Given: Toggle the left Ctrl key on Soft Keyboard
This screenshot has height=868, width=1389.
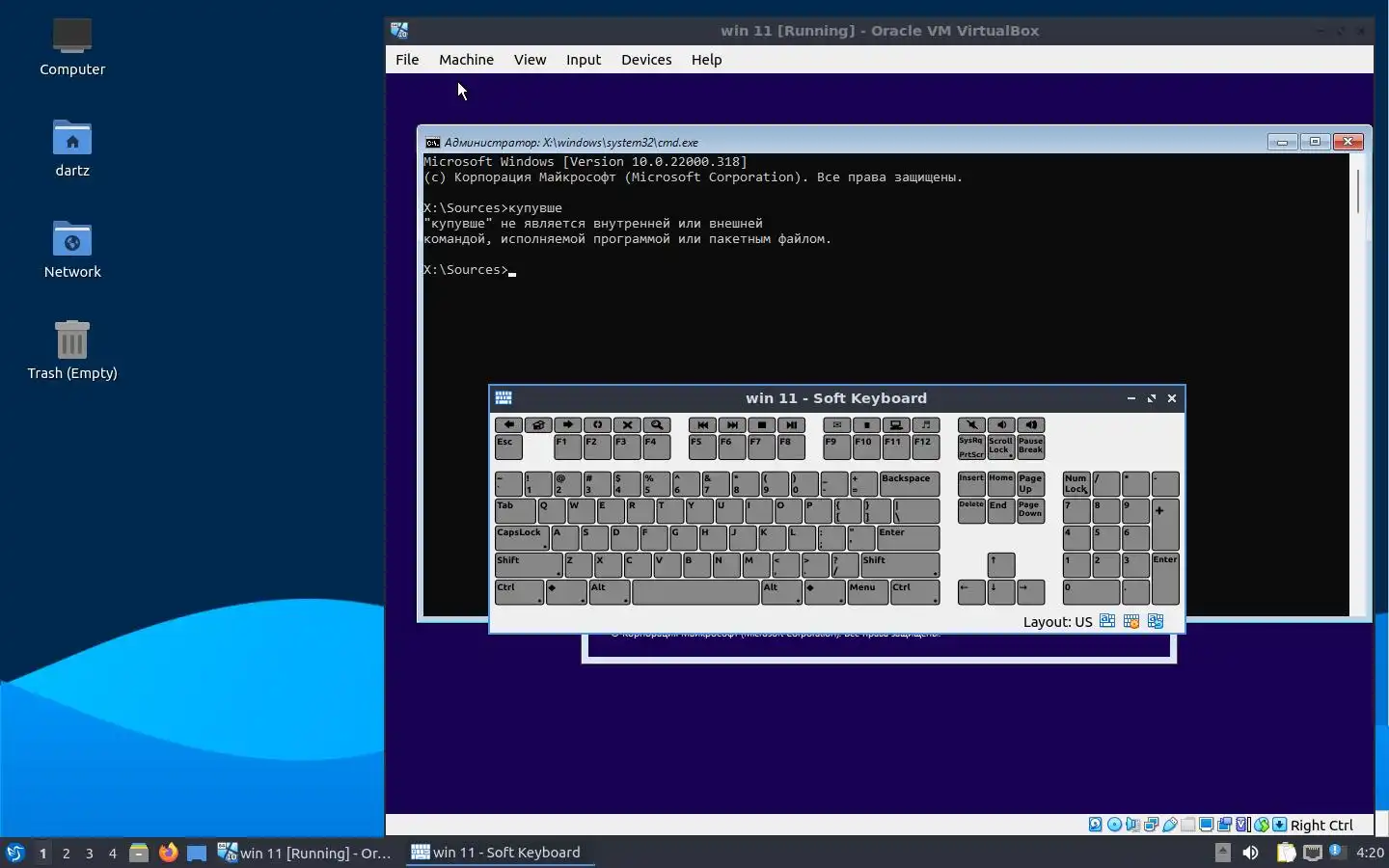Looking at the screenshot, I should pos(519,592).
